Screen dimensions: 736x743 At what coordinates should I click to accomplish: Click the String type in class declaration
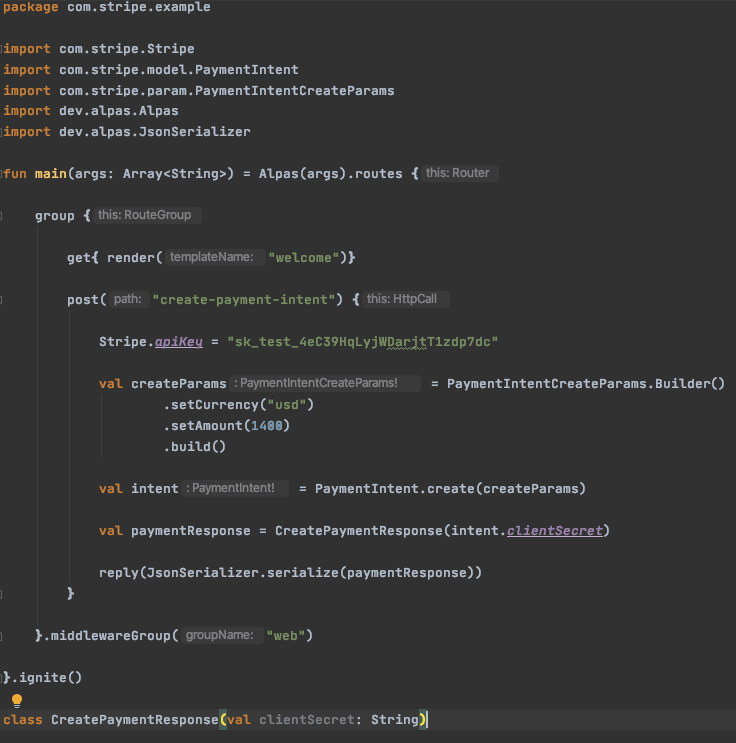(395, 719)
